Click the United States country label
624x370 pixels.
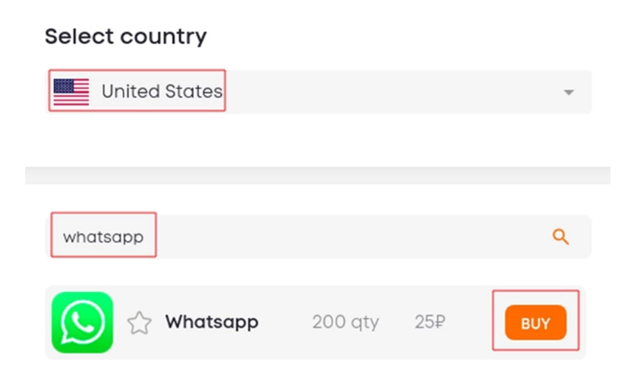(162, 92)
